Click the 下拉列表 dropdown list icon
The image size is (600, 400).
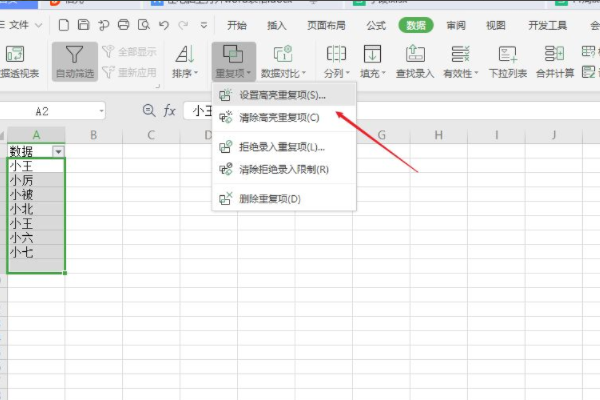pyautogui.click(x=508, y=62)
